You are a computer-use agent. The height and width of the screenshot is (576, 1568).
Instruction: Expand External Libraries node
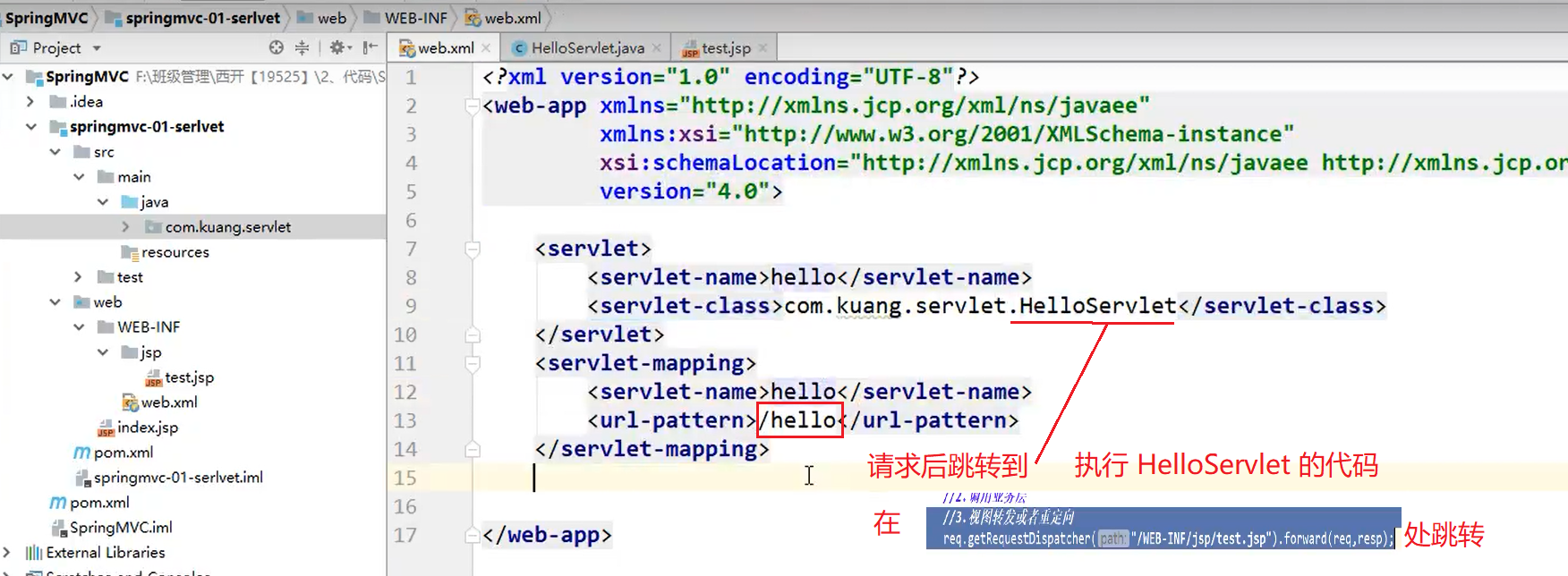tap(8, 553)
